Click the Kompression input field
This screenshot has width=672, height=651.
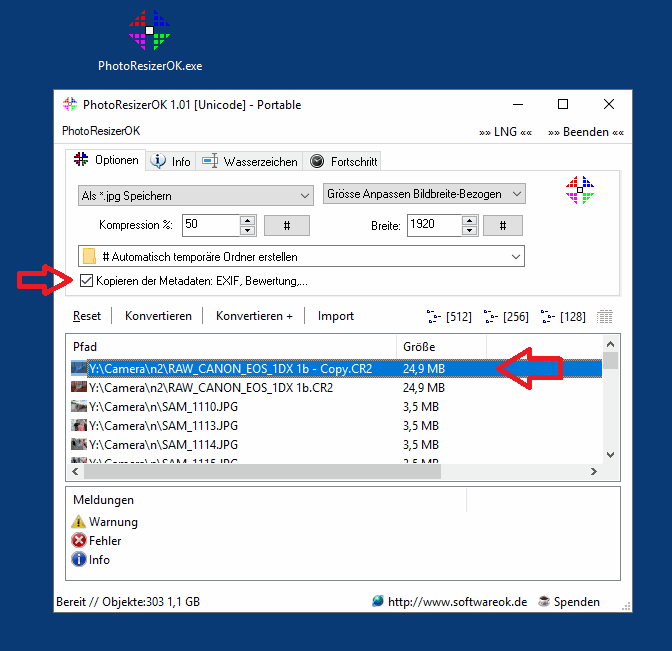211,225
